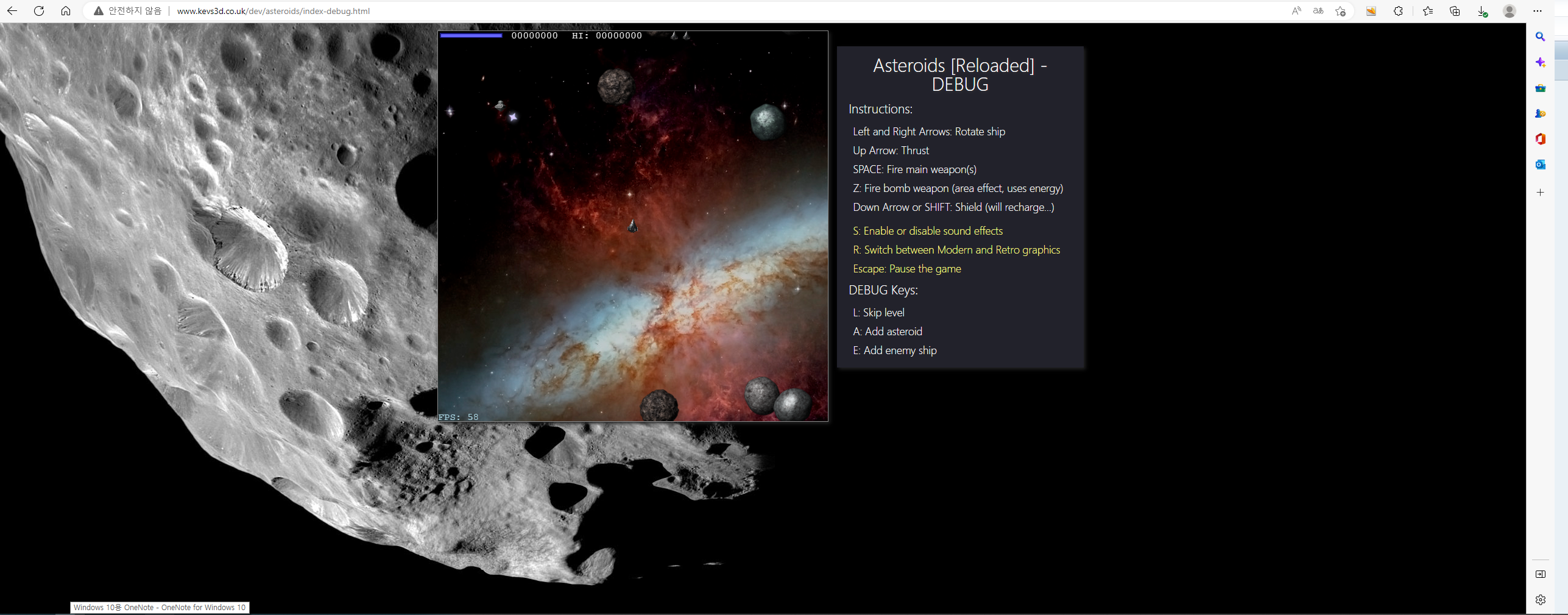Add this page to favorites star icon
The height and width of the screenshot is (615, 1568).
click(x=1340, y=11)
